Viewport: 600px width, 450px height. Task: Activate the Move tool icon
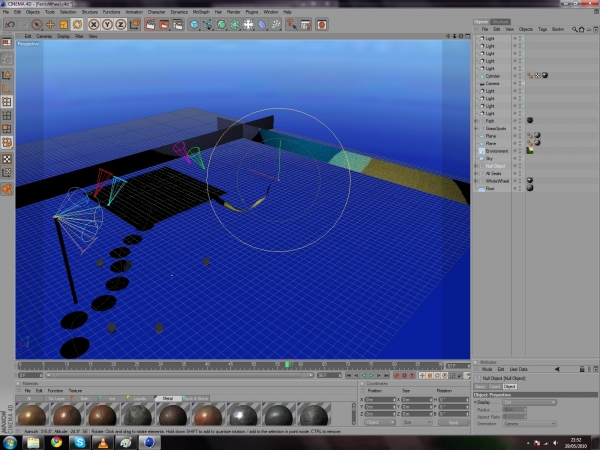click(50, 25)
